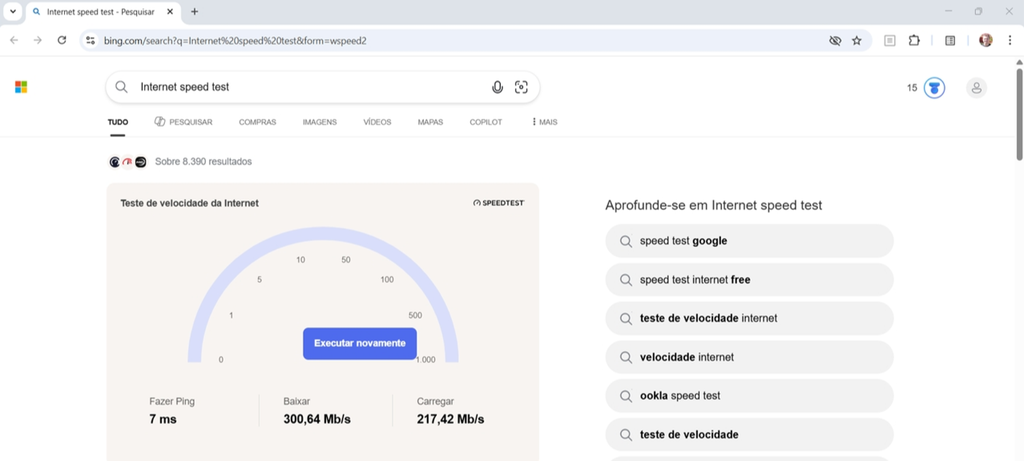Screen dimensions: 1024x461
Task: Open the COPILOT tab
Action: (486, 122)
